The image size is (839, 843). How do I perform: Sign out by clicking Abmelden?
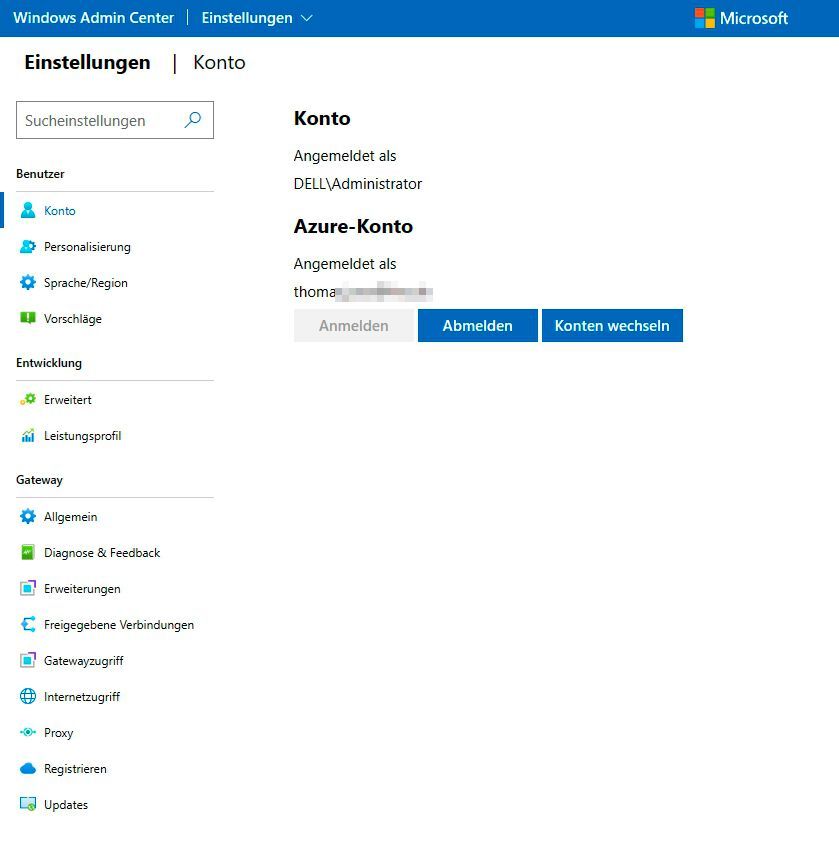477,325
